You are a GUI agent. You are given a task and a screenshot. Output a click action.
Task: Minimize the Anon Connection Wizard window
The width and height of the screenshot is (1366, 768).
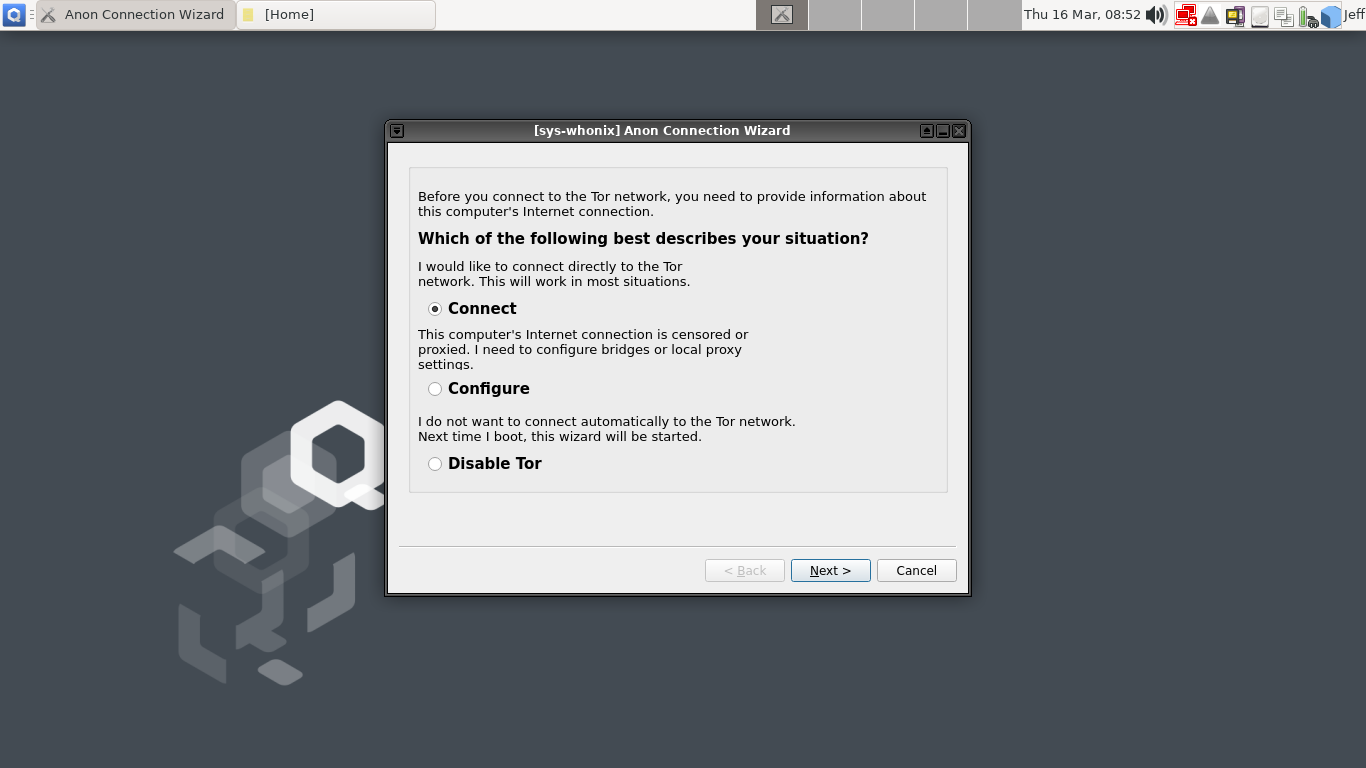[x=943, y=131]
